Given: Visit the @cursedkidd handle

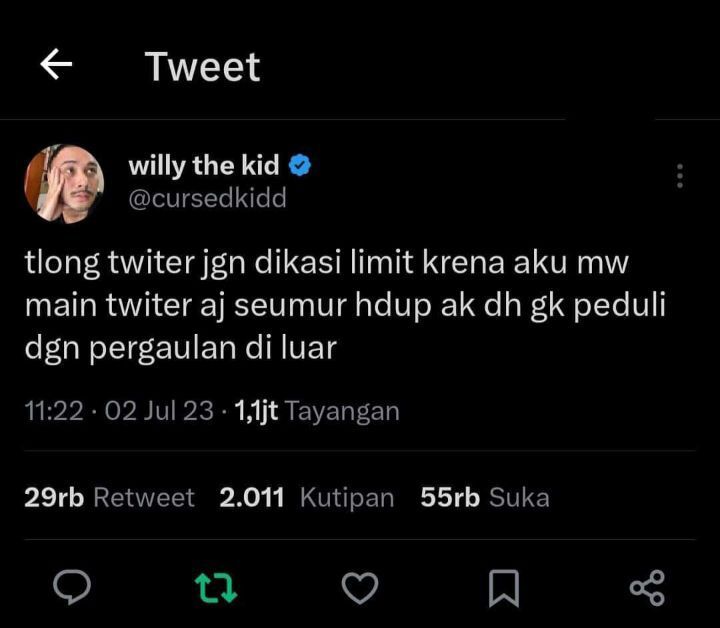Looking at the screenshot, I should [x=208, y=198].
